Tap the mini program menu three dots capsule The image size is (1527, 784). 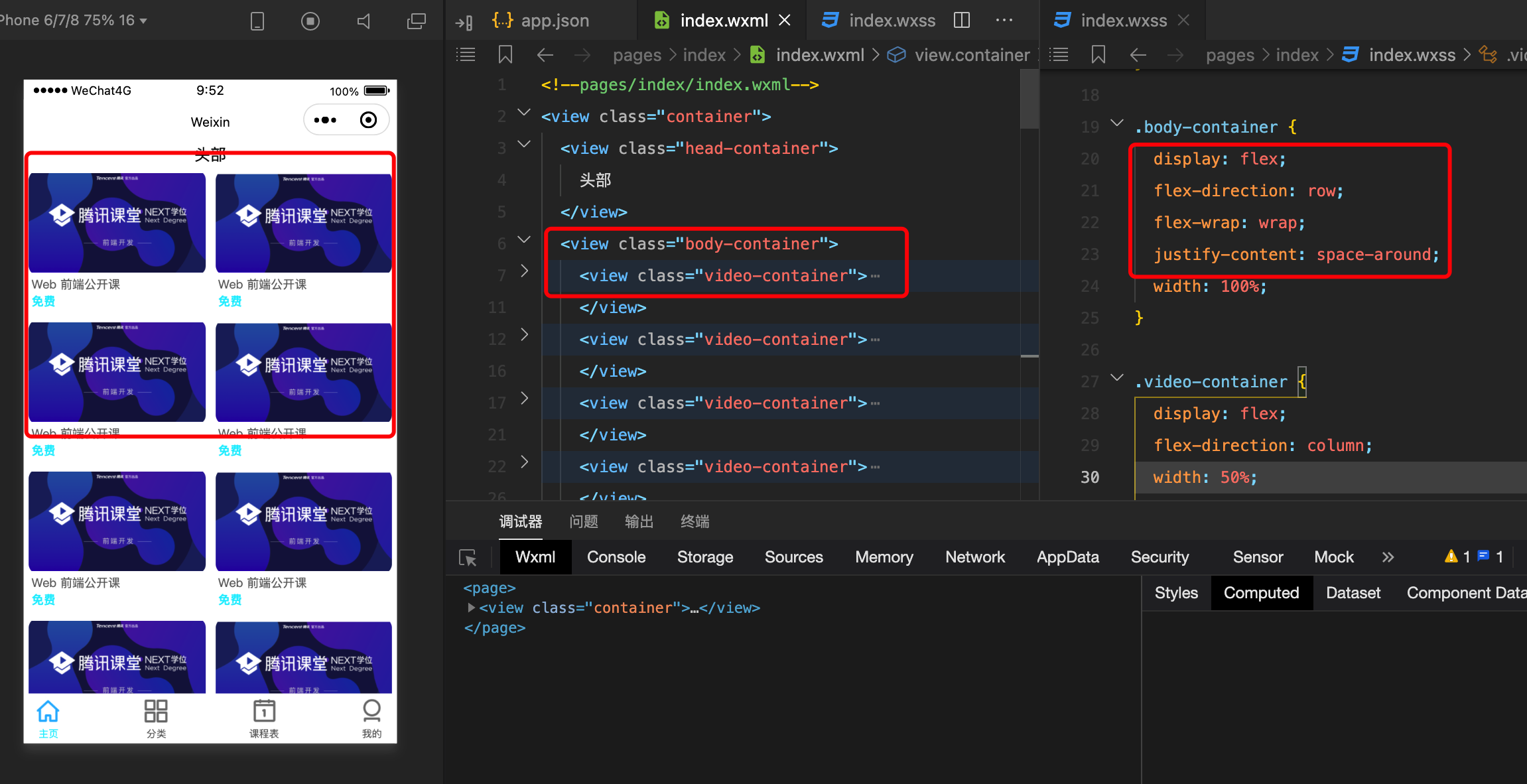point(325,120)
